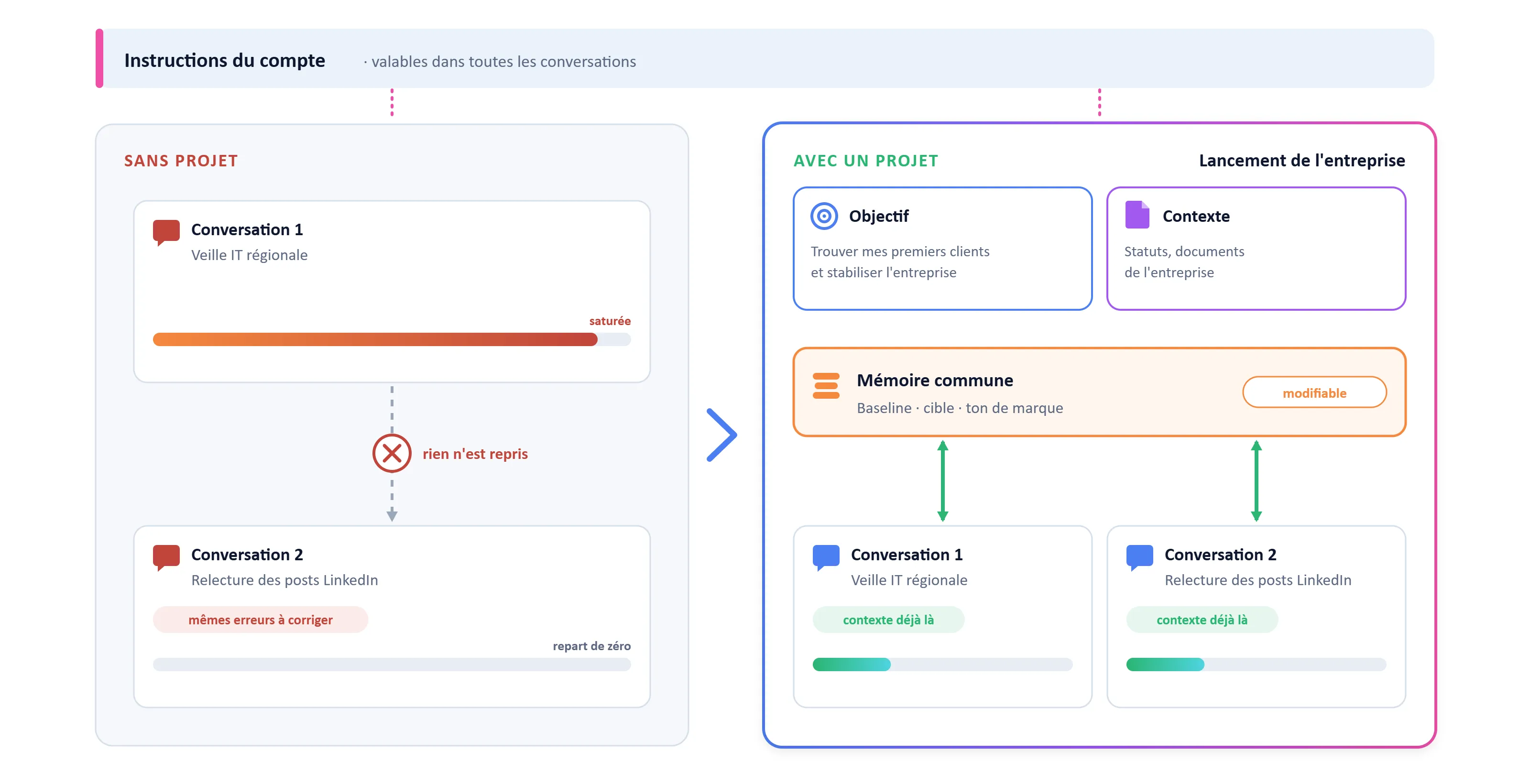Image resolution: width=1530 pixels, height=784 pixels.
Task: Click 'Baseline · cible · ton de marque' text
Action: [x=959, y=408]
